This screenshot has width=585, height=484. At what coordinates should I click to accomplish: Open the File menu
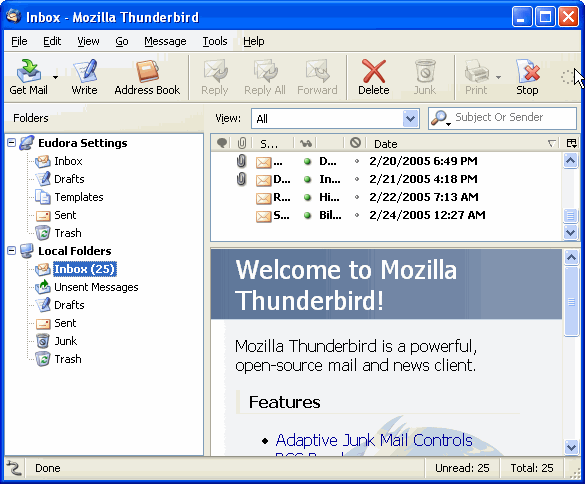click(19, 41)
